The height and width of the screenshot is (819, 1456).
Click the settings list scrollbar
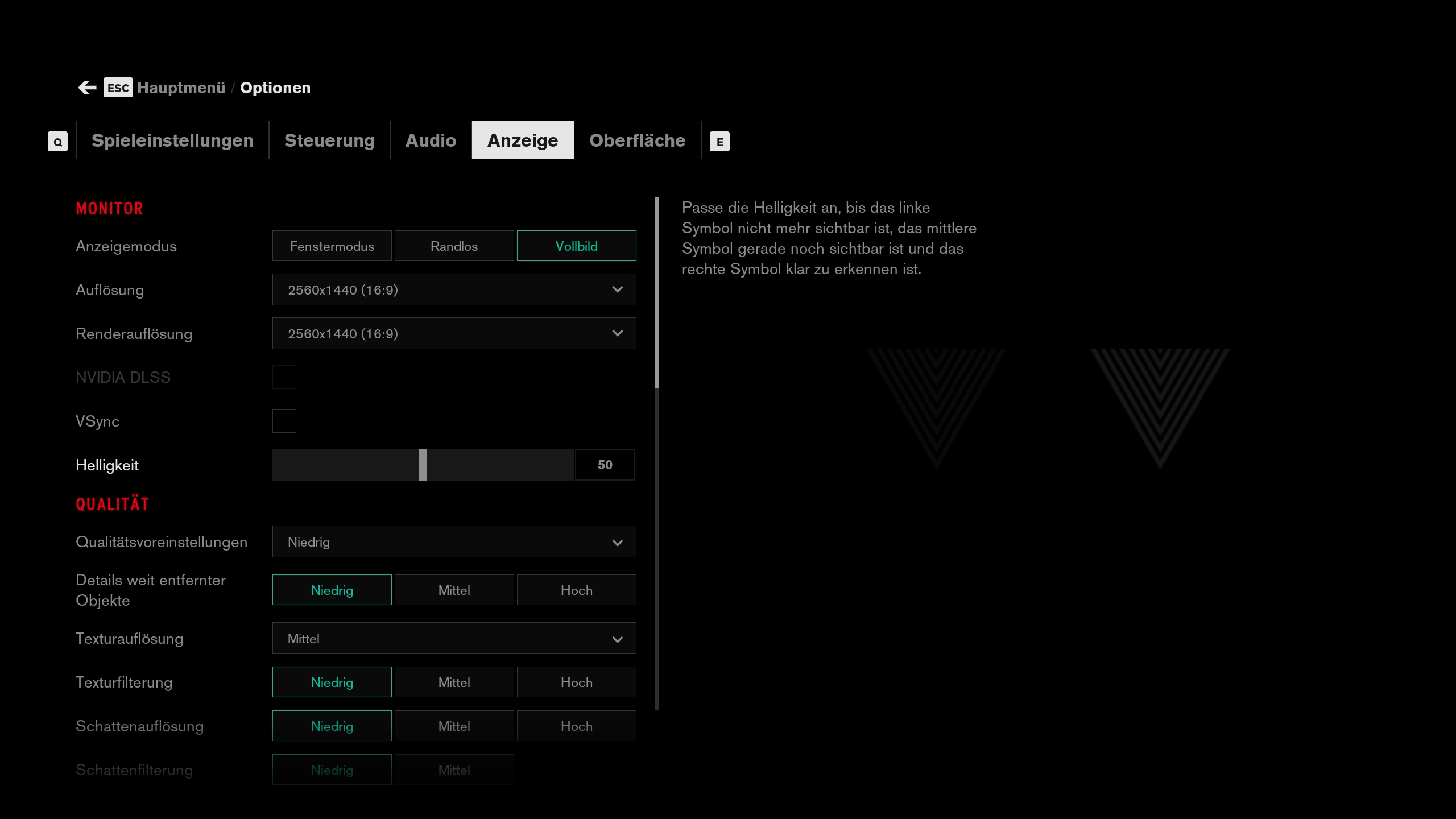(657, 293)
